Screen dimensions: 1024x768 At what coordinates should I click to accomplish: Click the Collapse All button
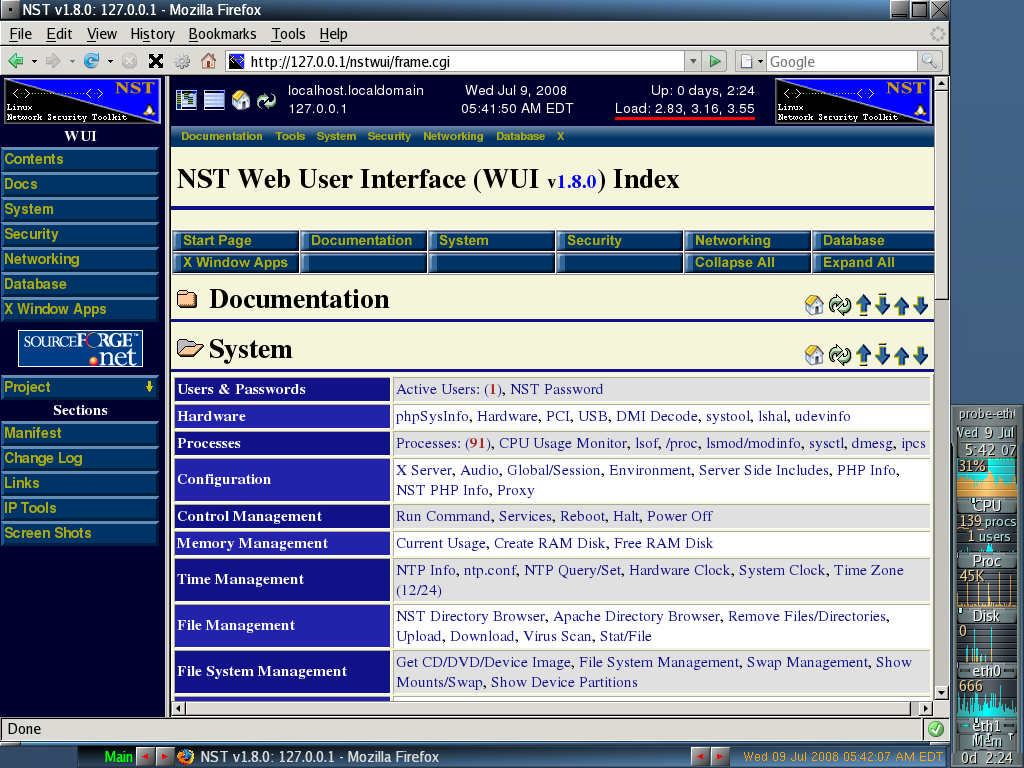(x=748, y=263)
